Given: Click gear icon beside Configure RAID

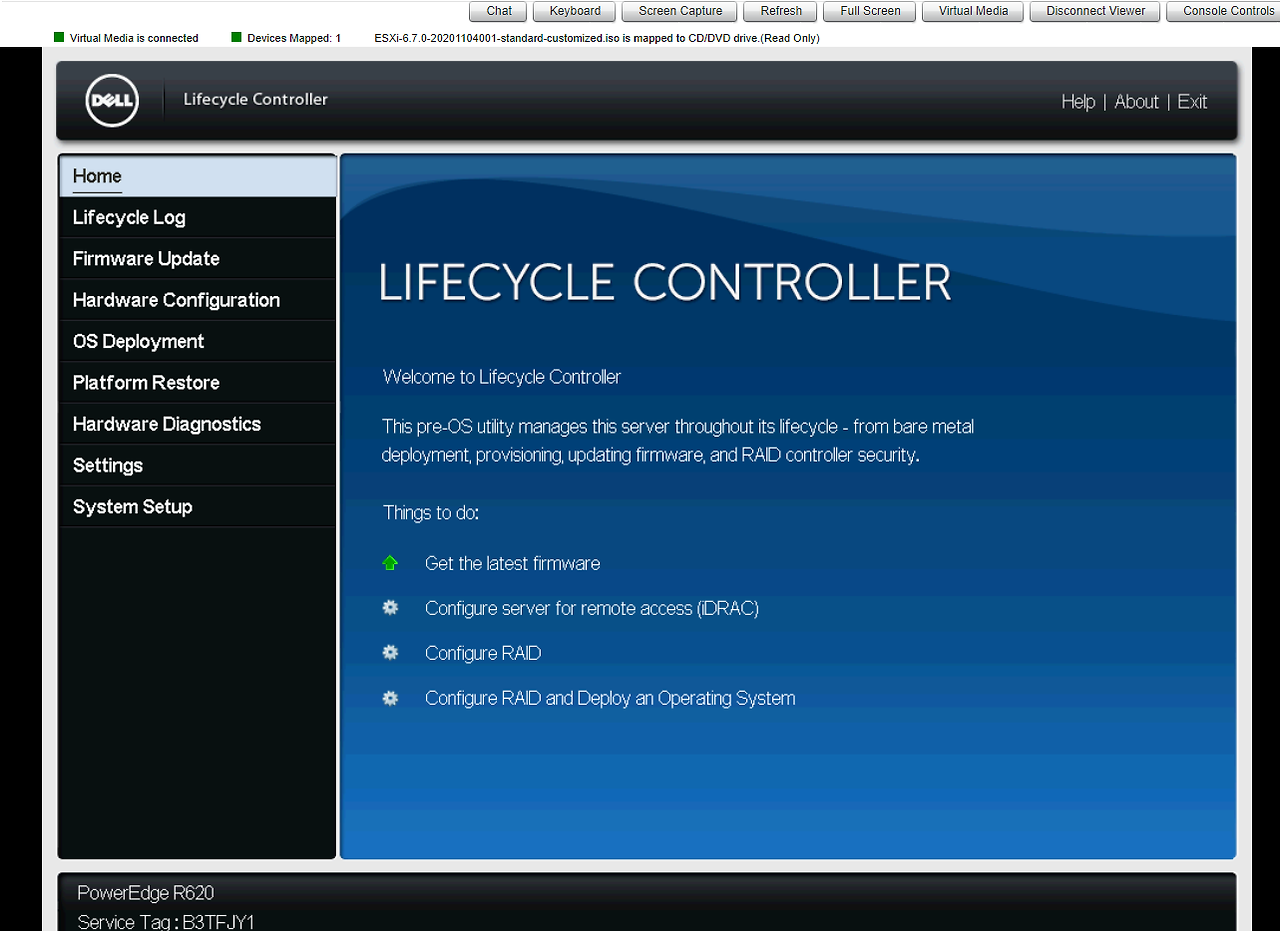Looking at the screenshot, I should 390,652.
